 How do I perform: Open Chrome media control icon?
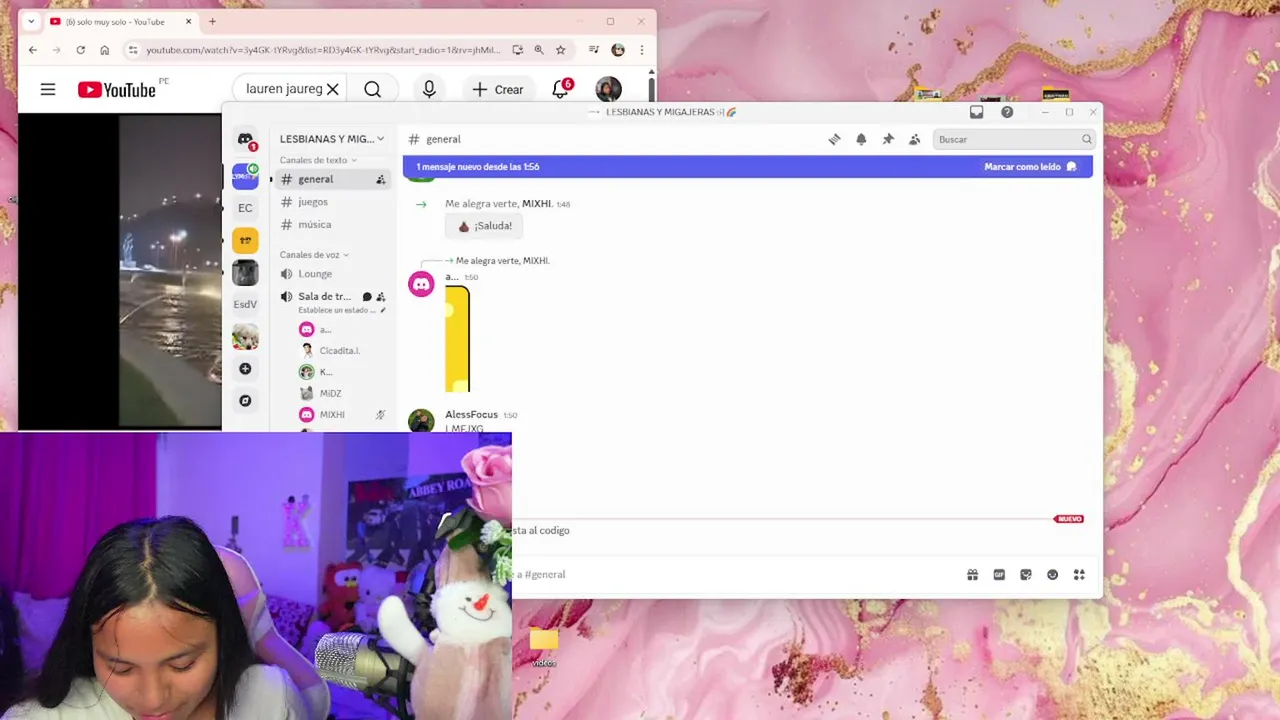coord(594,50)
